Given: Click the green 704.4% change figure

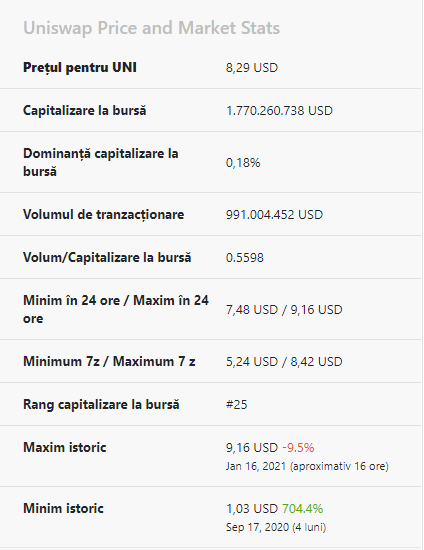Looking at the screenshot, I should tap(303, 509).
